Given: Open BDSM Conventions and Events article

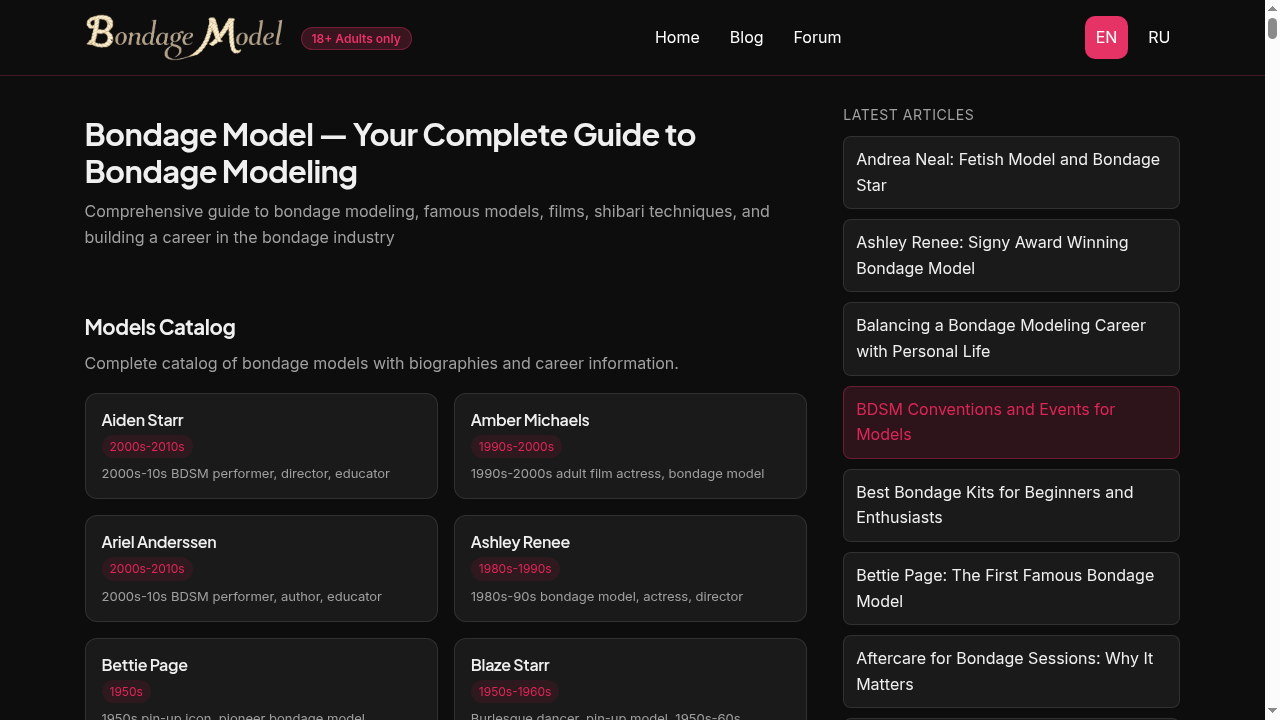Looking at the screenshot, I should coord(1010,422).
